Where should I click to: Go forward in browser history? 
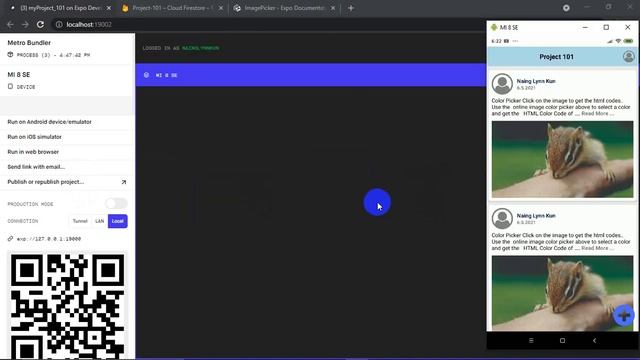[x=25, y=24]
